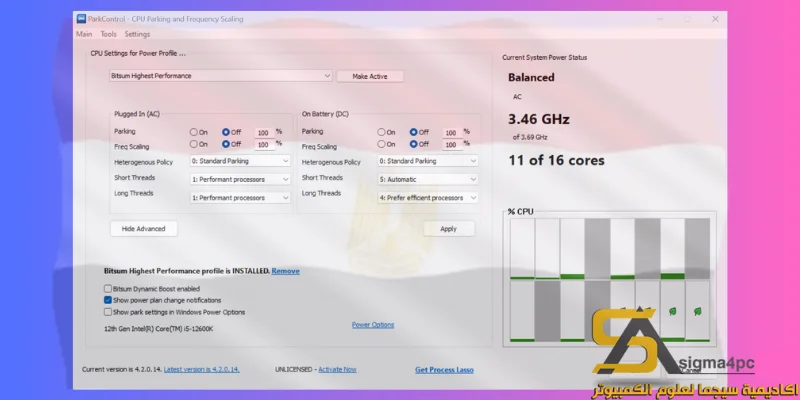Image resolution: width=800 pixels, height=400 pixels.
Task: Click the On Battery (DC) group label
Action: pos(325,114)
